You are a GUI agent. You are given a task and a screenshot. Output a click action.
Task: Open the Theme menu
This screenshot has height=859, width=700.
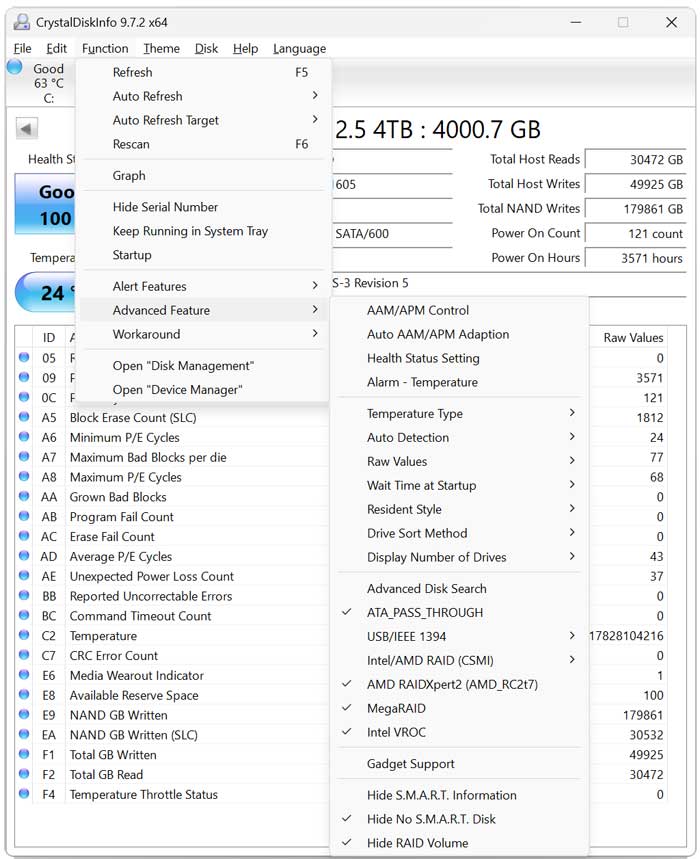click(x=161, y=48)
